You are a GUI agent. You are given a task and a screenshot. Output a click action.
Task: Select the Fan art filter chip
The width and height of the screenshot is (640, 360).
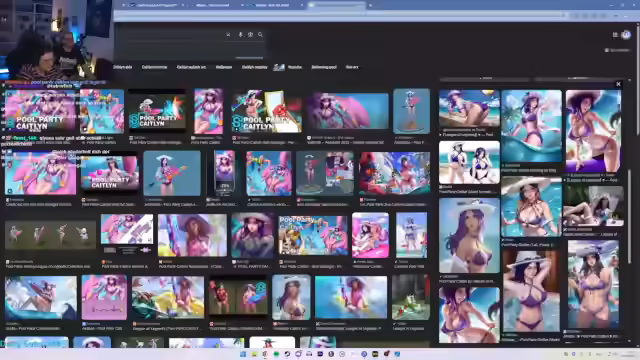tap(352, 67)
